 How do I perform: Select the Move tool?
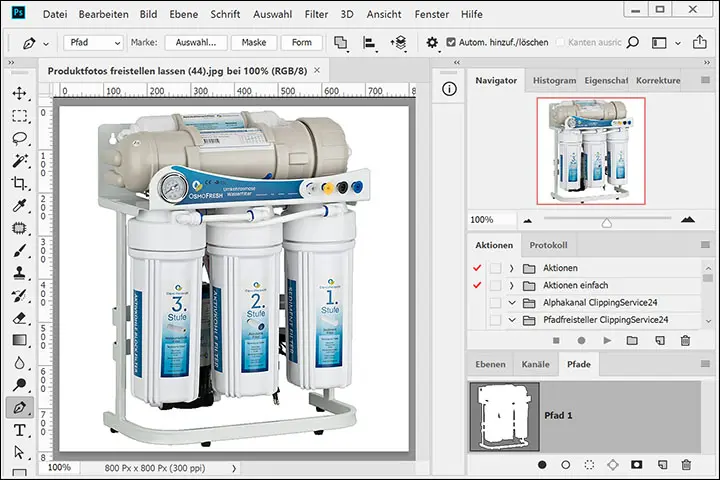pyautogui.click(x=19, y=93)
